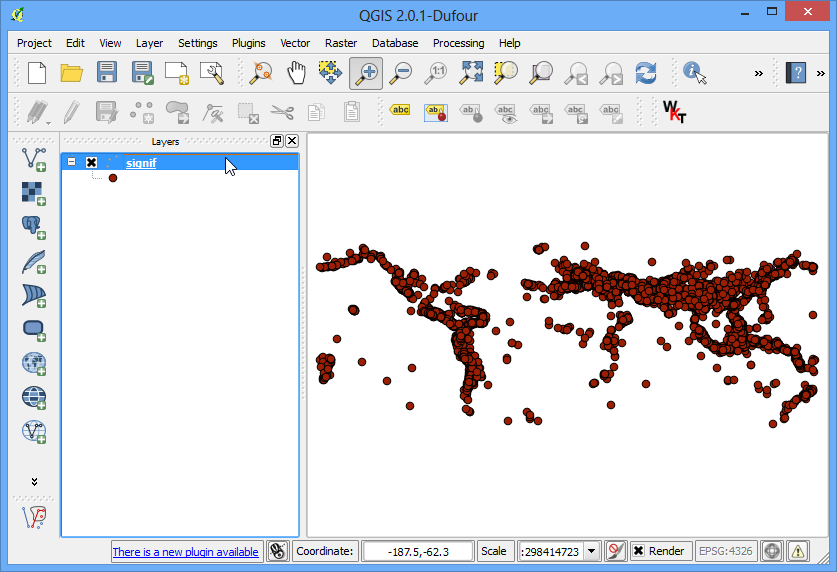Screen dimensions: 837x572
Task: Click the Save As floppy with pencil icon
Action: click(142, 73)
